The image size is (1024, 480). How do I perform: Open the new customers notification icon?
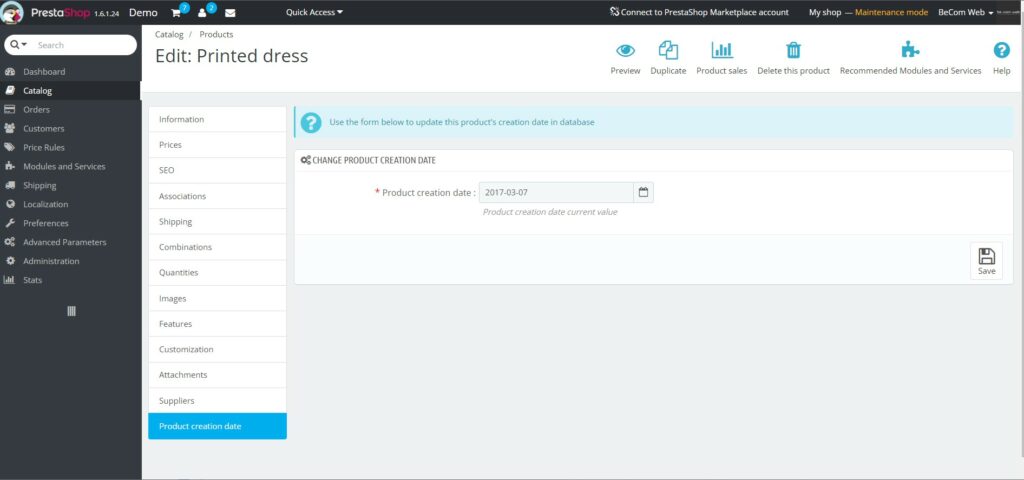click(x=202, y=12)
